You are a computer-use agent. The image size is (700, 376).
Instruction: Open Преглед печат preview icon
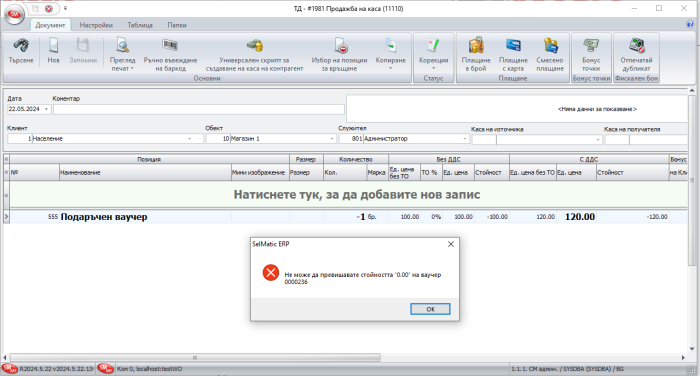point(122,45)
